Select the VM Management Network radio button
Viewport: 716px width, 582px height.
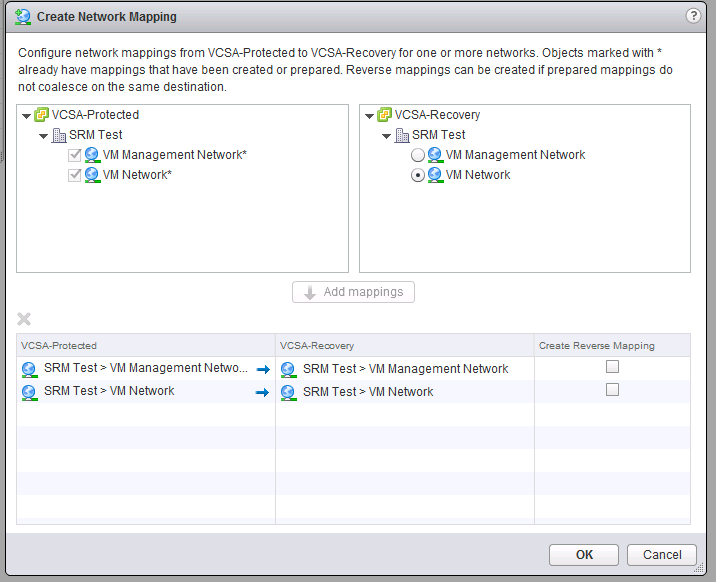(418, 155)
